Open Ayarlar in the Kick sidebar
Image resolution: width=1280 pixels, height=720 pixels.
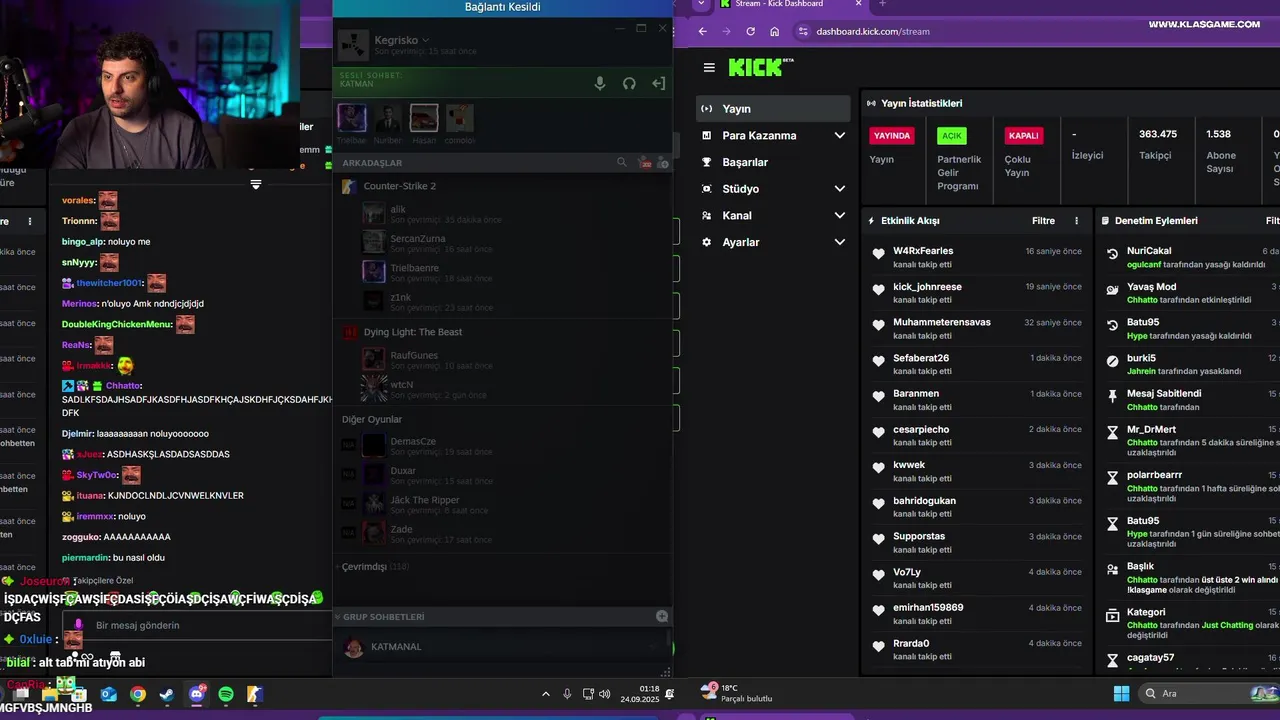pos(773,242)
